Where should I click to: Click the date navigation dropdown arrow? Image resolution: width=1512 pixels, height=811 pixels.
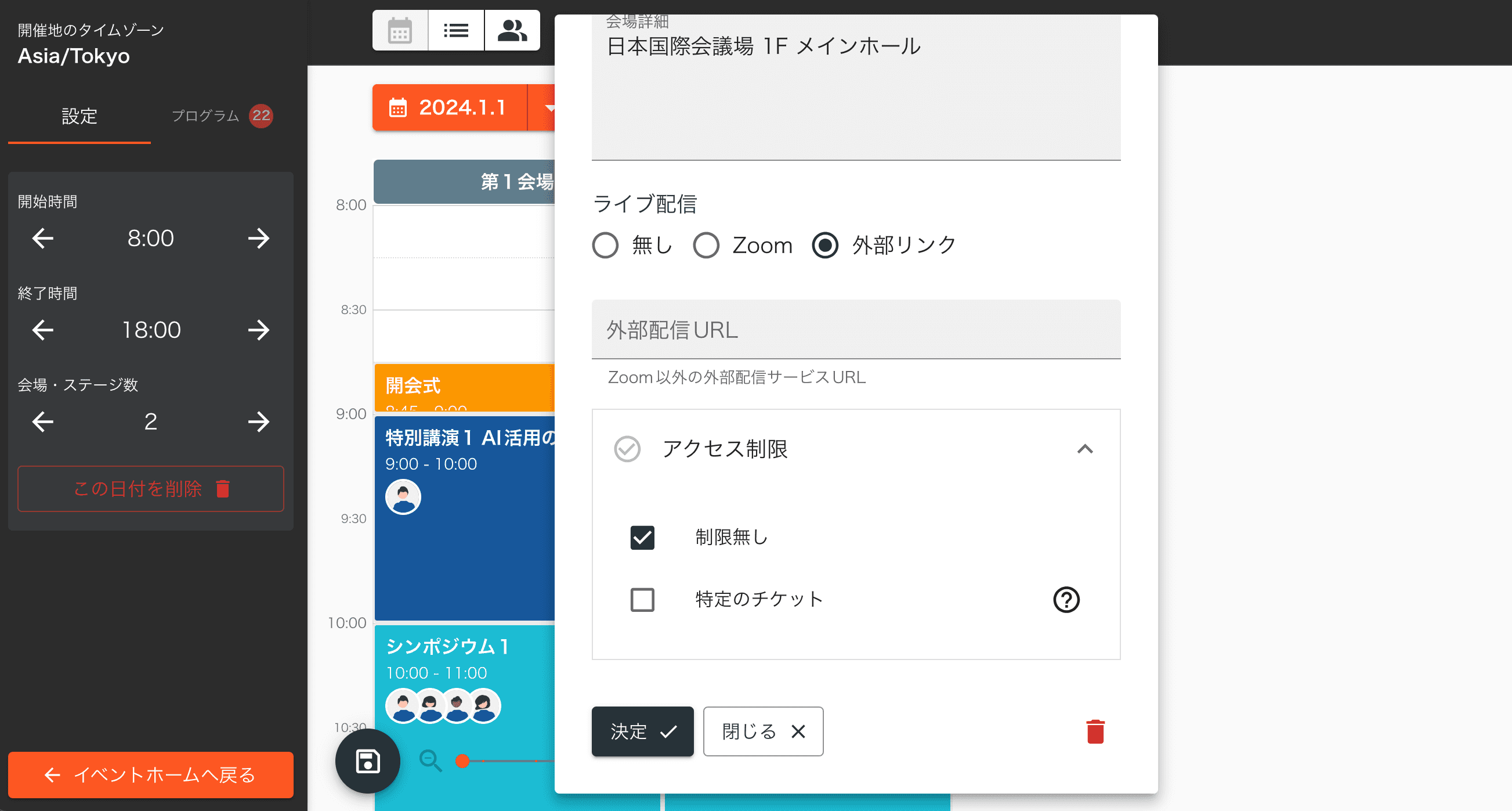tap(555, 108)
